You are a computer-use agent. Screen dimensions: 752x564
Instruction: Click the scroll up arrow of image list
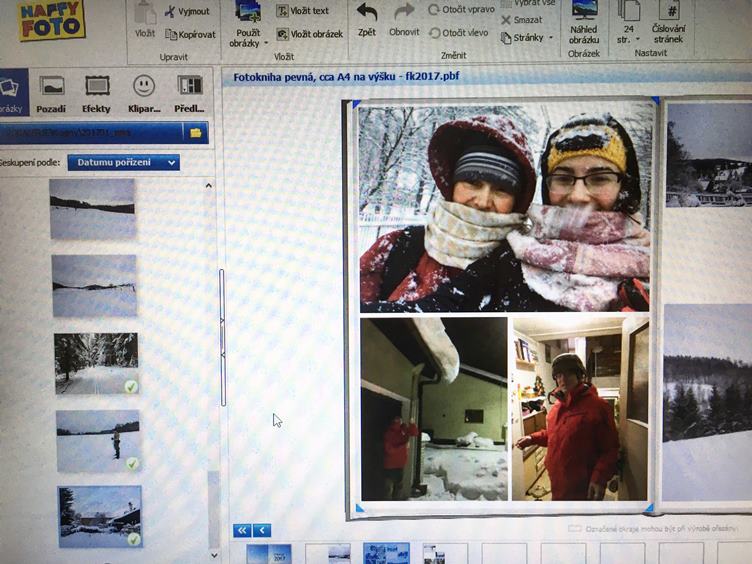[x=209, y=186]
